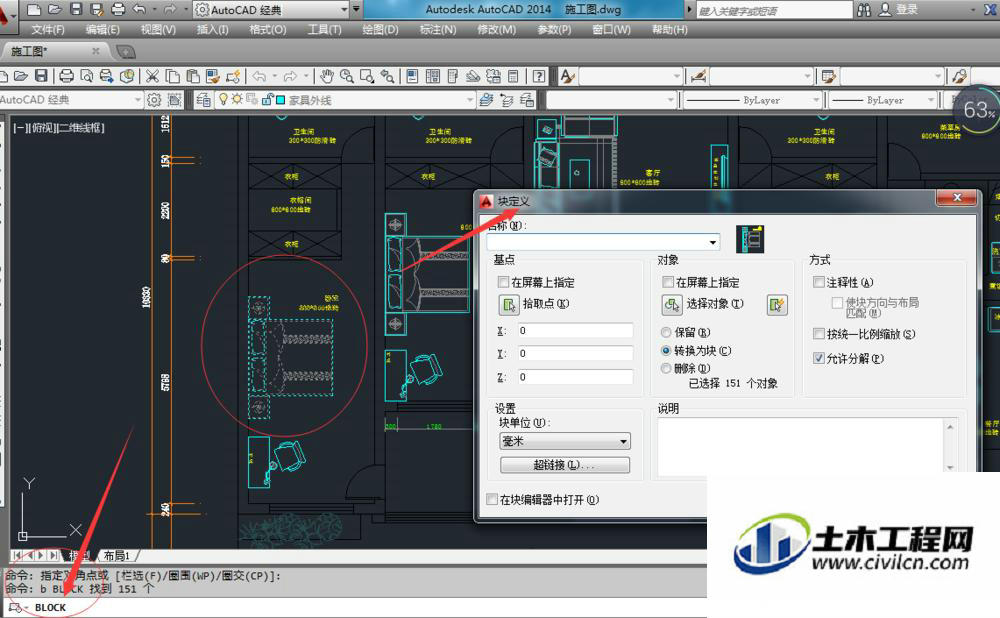The image size is (1000, 618).
Task: Click the Plot printer icon
Action: [x=66, y=77]
